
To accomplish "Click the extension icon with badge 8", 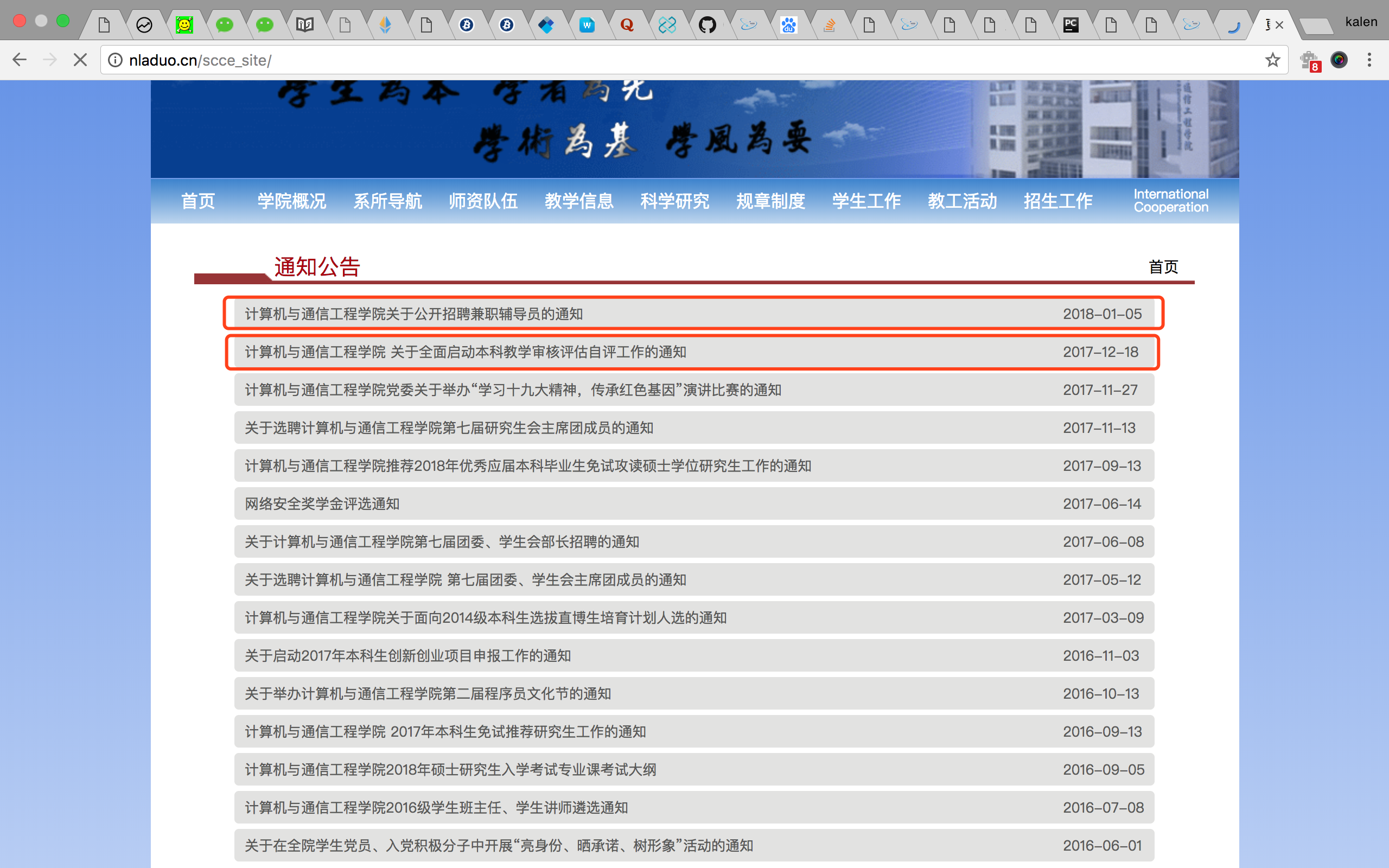I will click(1310, 60).
